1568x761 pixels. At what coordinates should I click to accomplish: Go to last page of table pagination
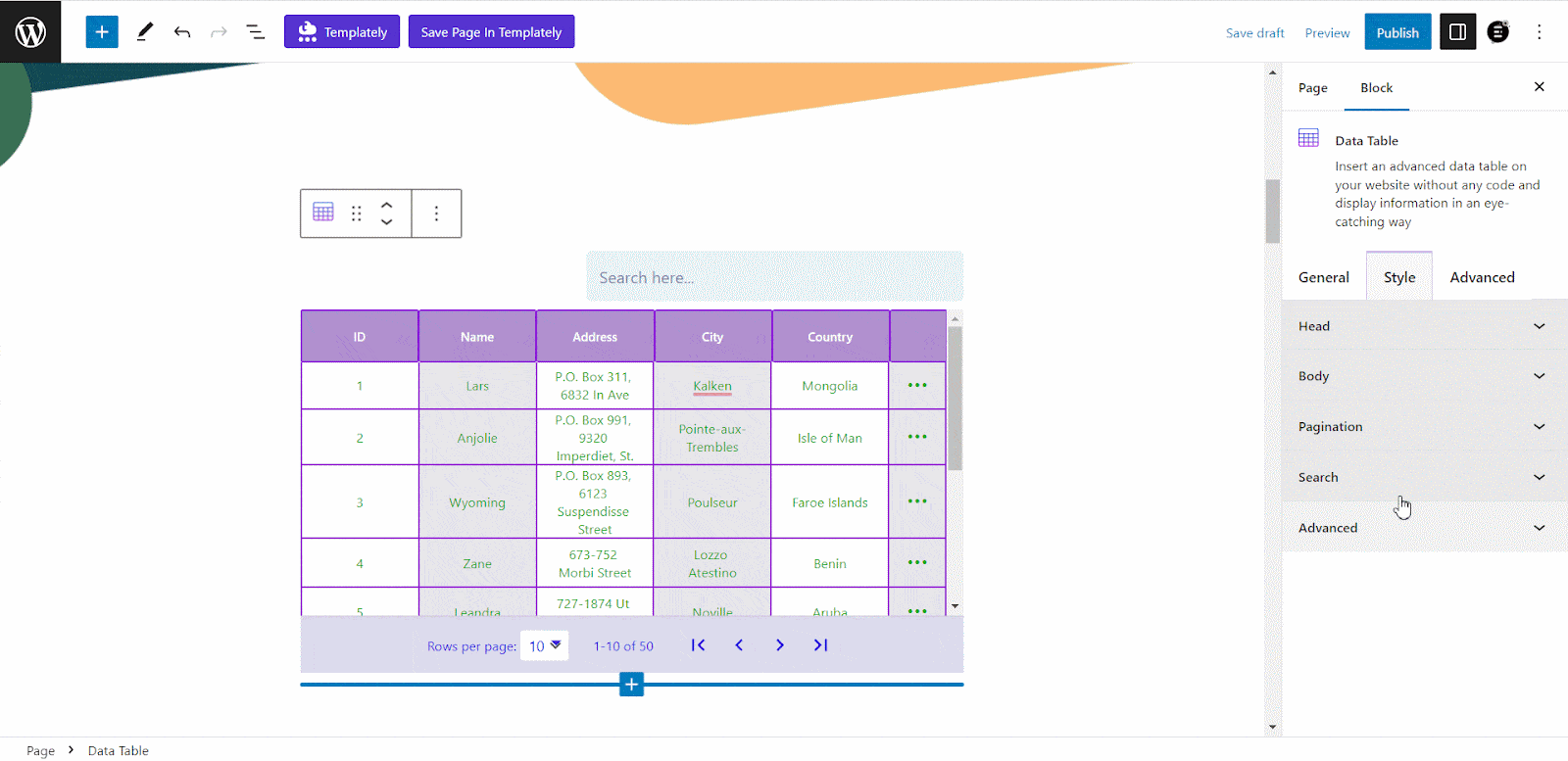[x=820, y=644]
